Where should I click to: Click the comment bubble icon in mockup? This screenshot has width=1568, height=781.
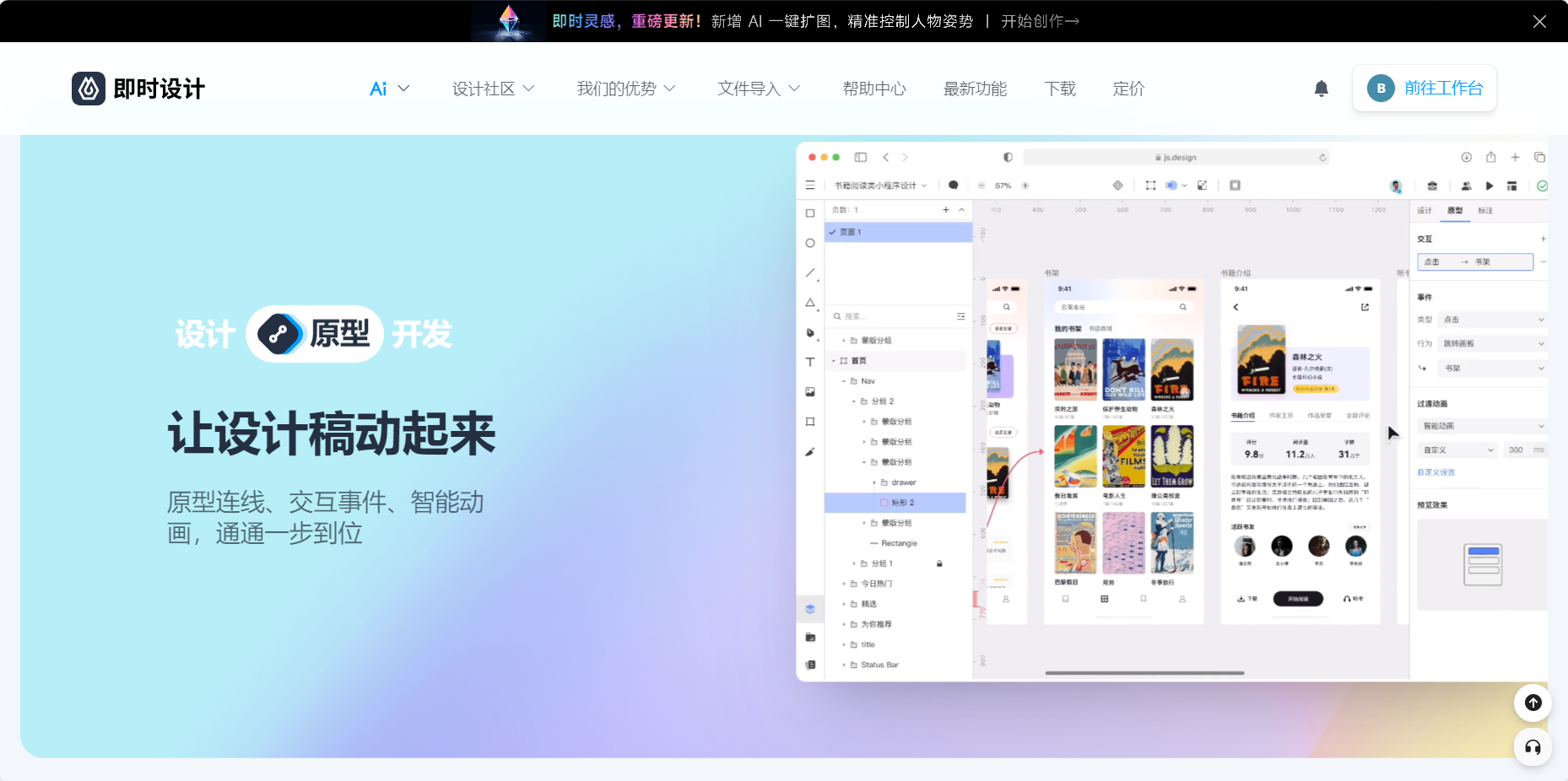(x=954, y=185)
